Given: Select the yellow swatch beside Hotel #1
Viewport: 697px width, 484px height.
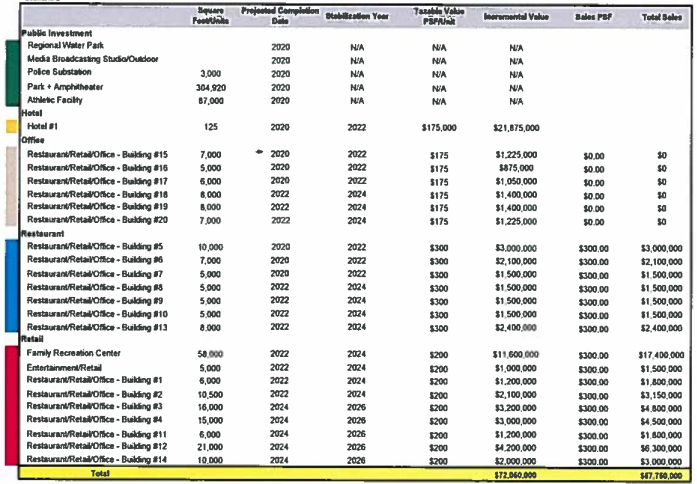Looking at the screenshot, I should click(11, 128).
